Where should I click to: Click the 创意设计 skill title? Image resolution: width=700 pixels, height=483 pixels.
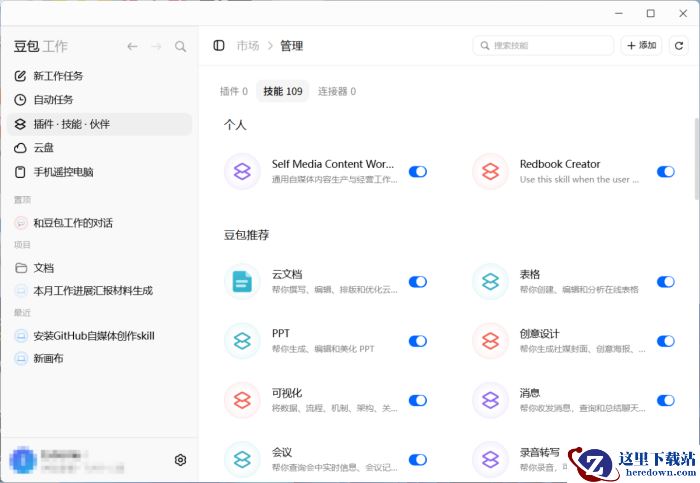pos(539,333)
